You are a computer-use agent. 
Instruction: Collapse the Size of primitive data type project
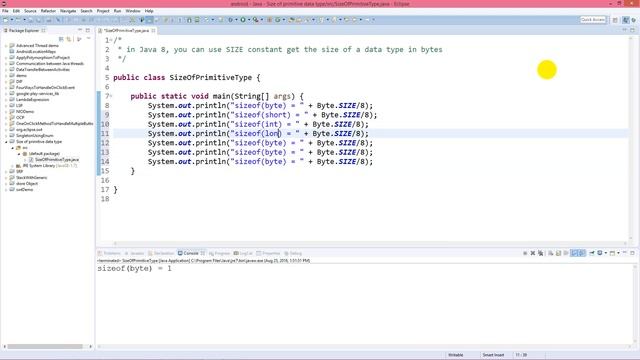6,142
